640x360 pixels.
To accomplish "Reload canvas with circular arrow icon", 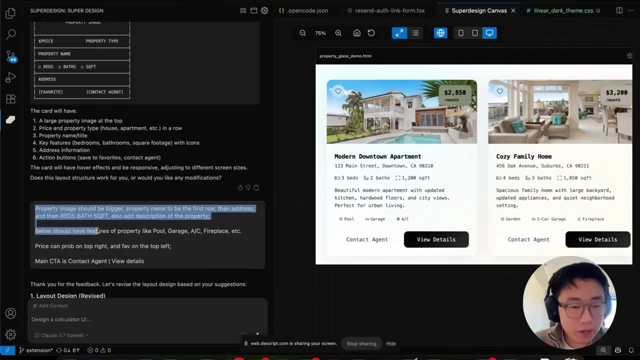I will [371, 33].
